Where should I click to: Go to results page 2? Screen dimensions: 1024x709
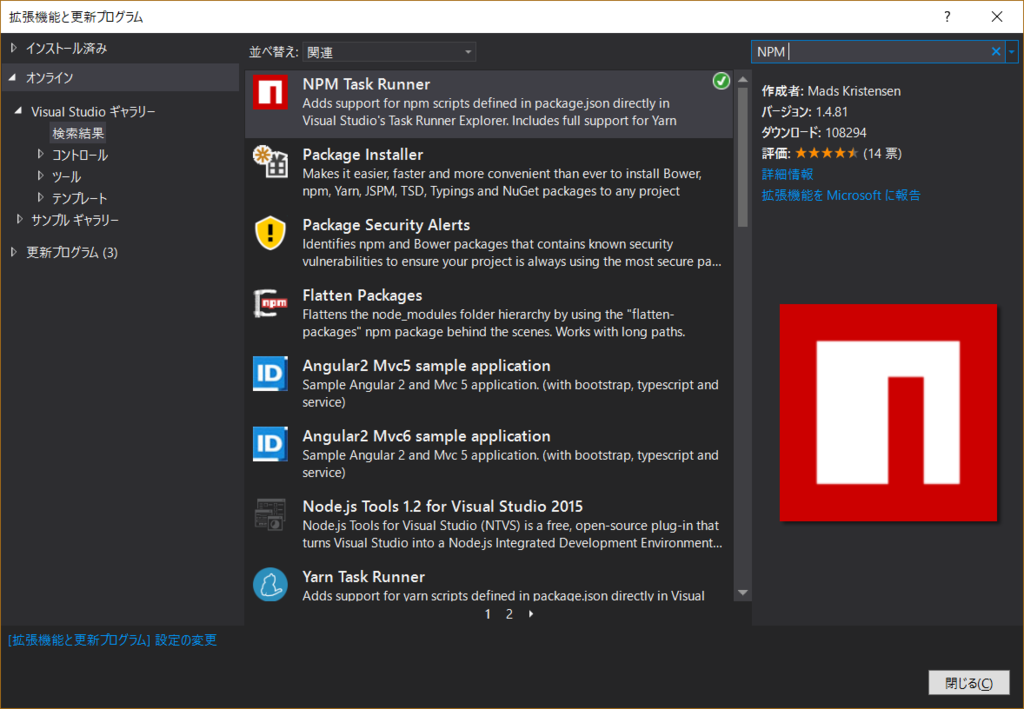[509, 614]
